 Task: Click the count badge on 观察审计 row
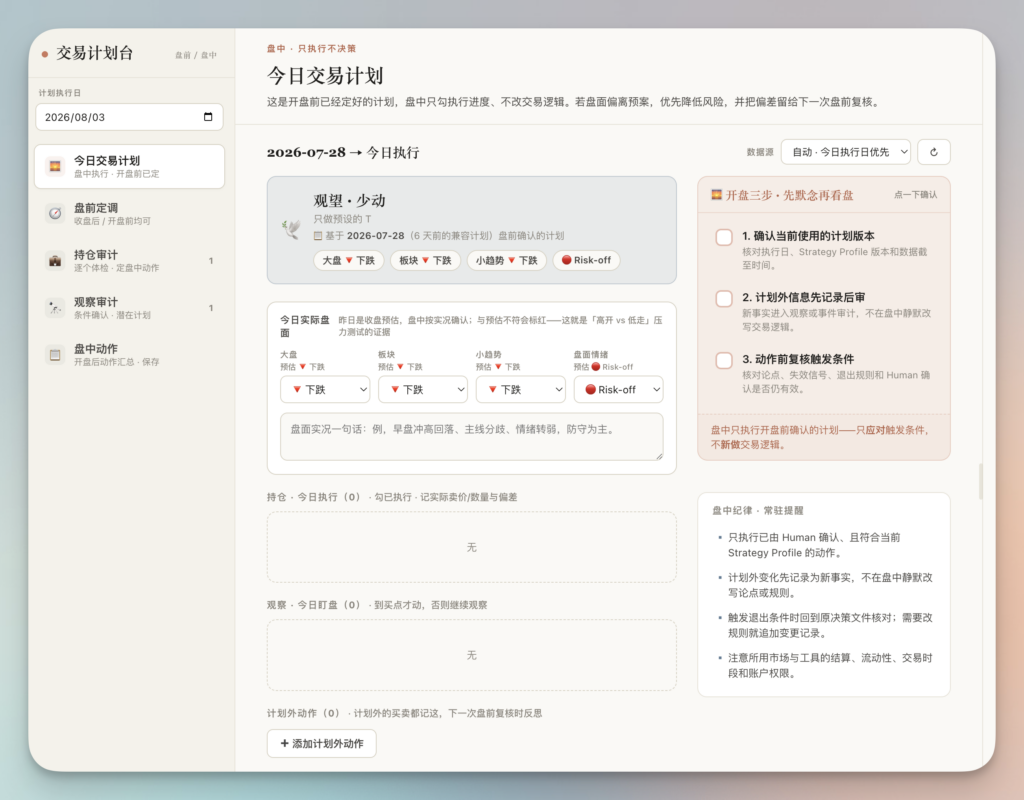point(211,308)
